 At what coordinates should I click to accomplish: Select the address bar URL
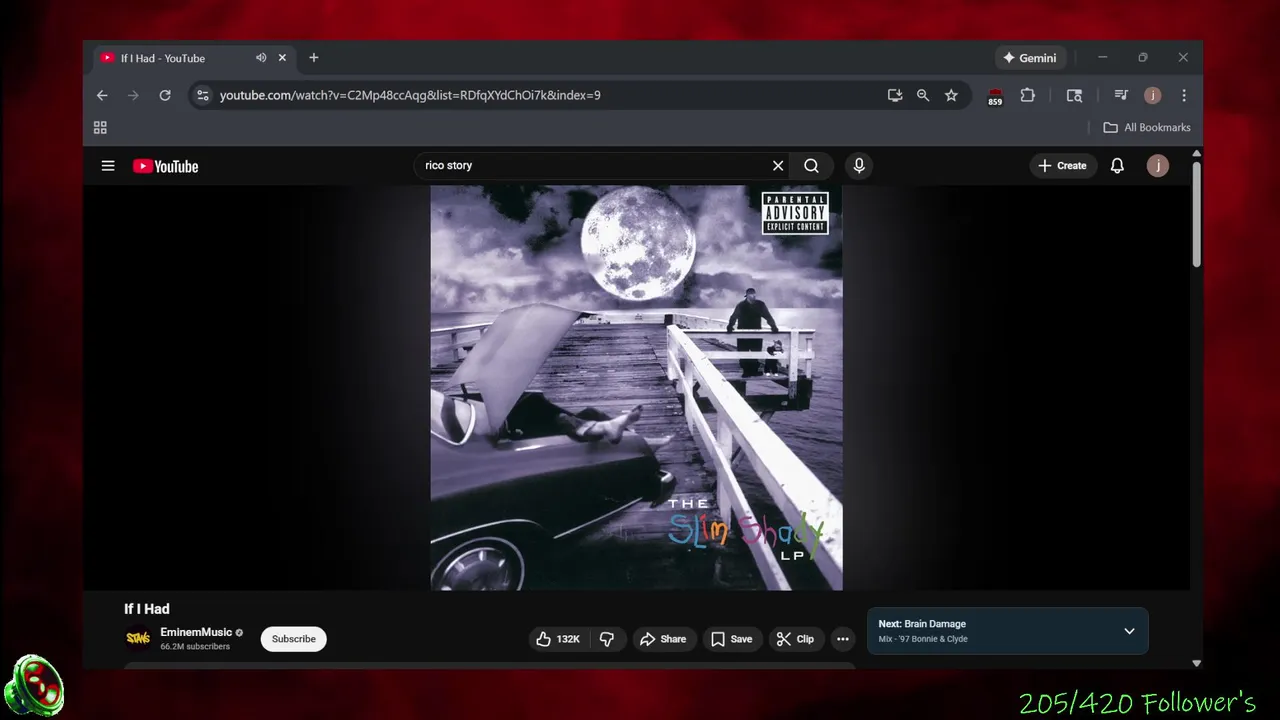coord(410,95)
